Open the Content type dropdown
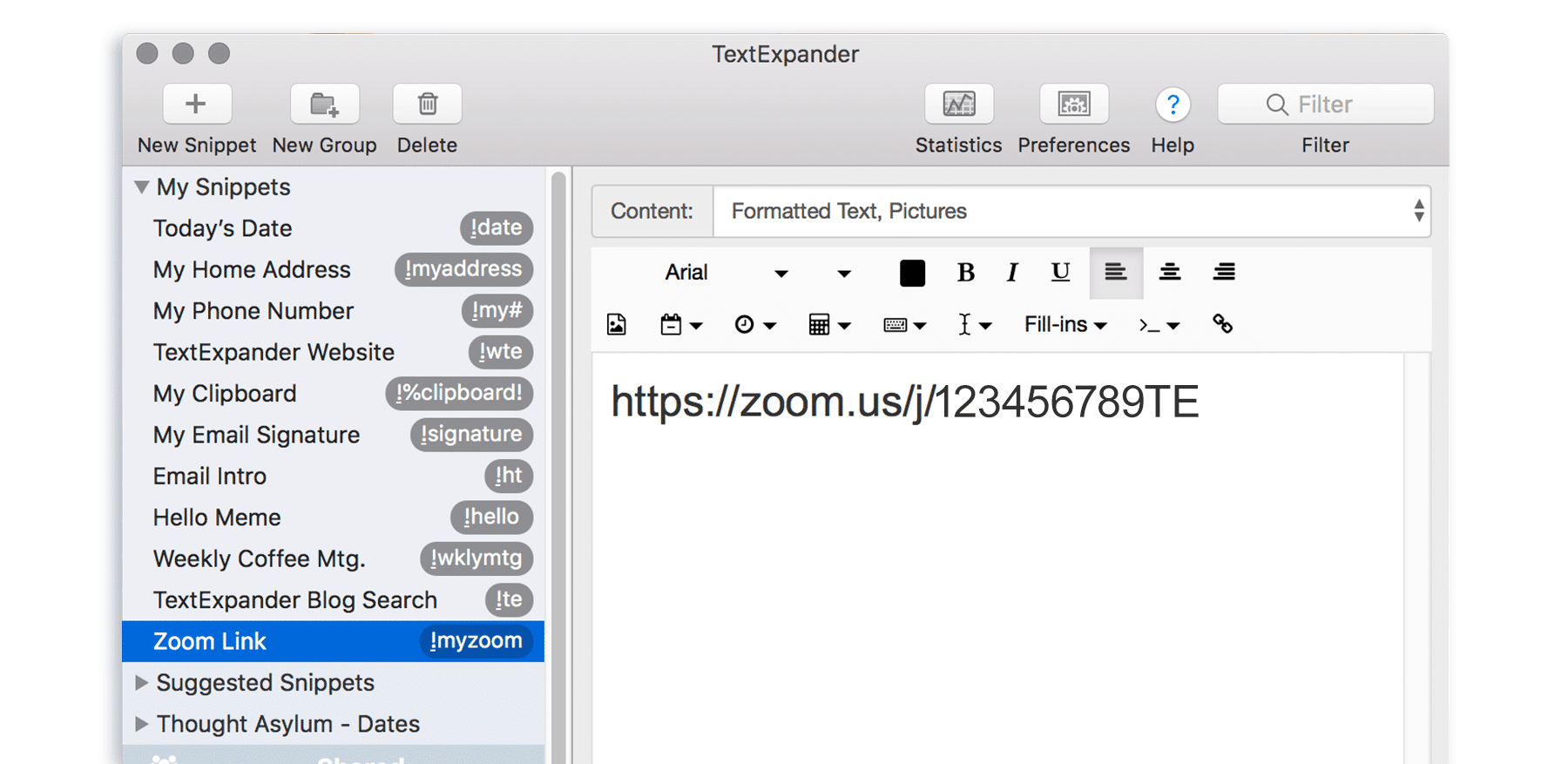Viewport: 1568px width, 764px height. (x=1071, y=211)
